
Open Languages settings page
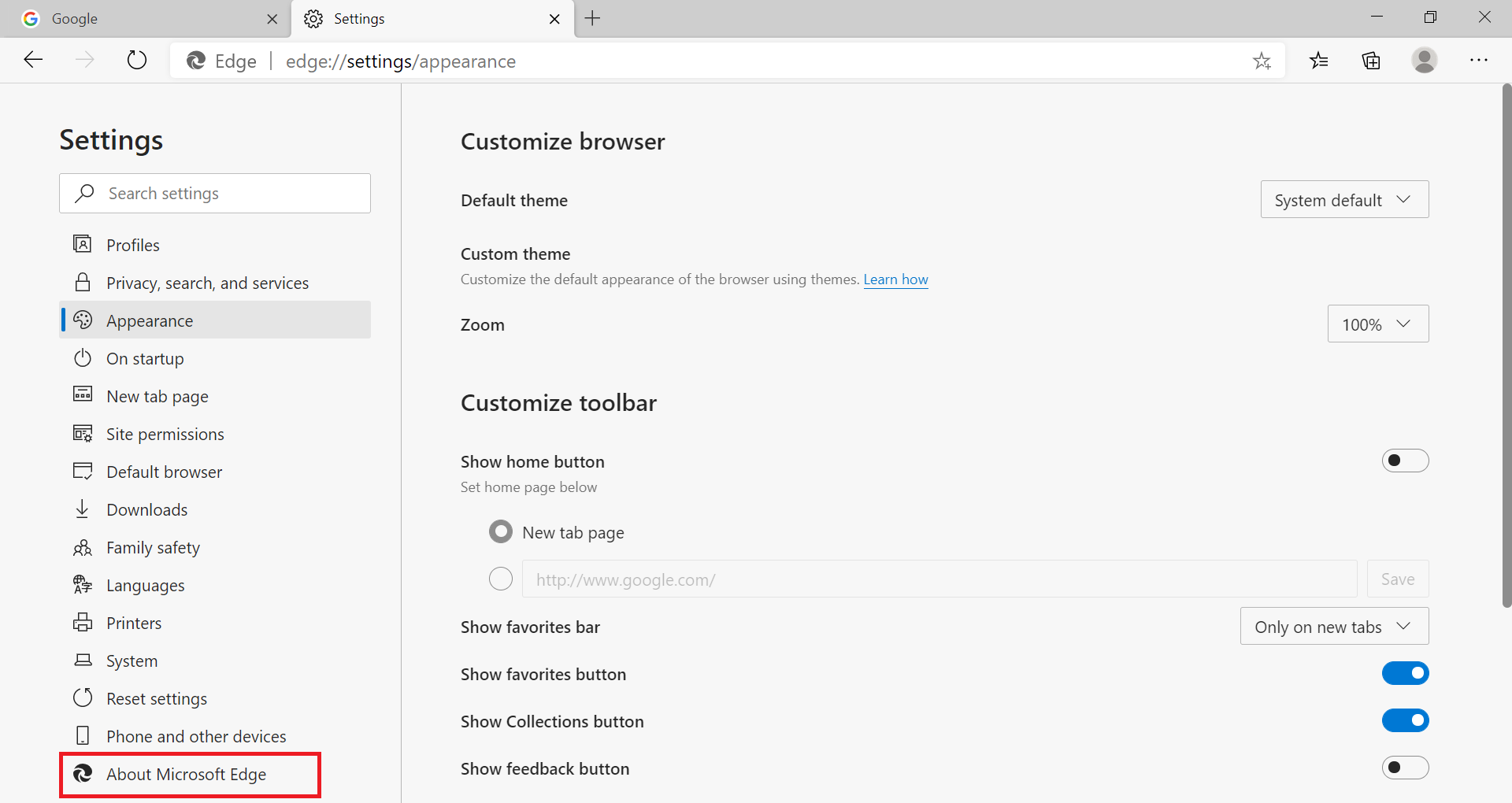click(215, 585)
